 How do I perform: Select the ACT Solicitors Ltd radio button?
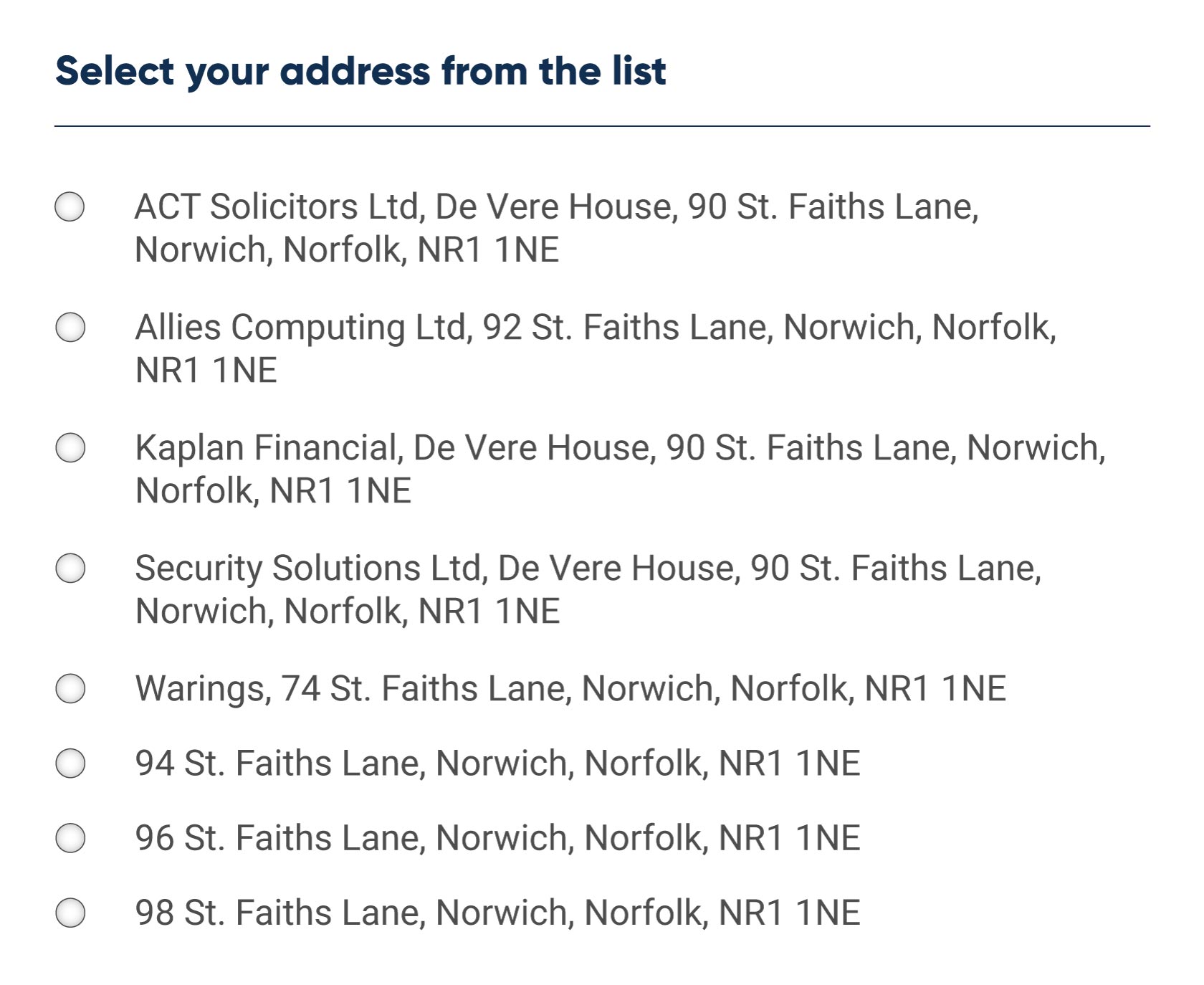click(70, 206)
